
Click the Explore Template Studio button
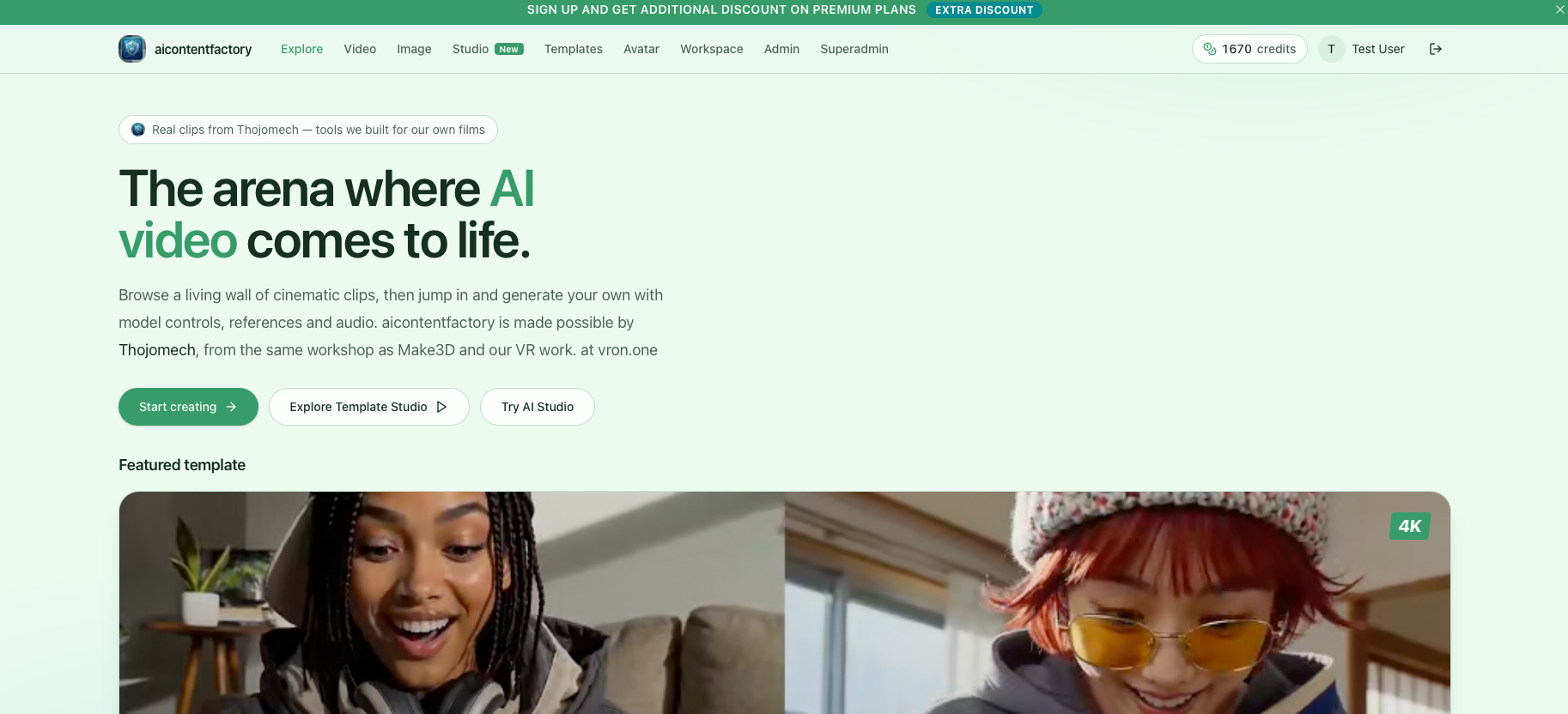click(369, 407)
